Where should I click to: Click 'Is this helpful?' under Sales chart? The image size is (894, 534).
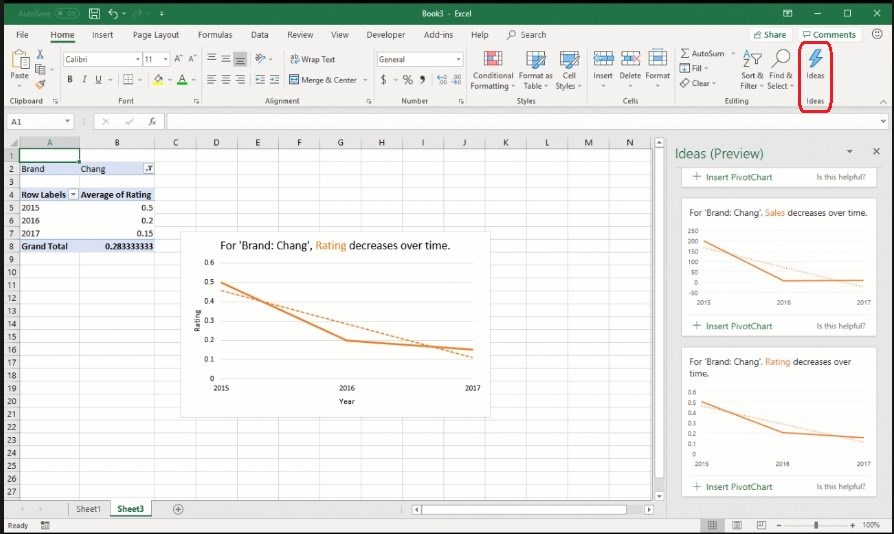click(x=841, y=326)
